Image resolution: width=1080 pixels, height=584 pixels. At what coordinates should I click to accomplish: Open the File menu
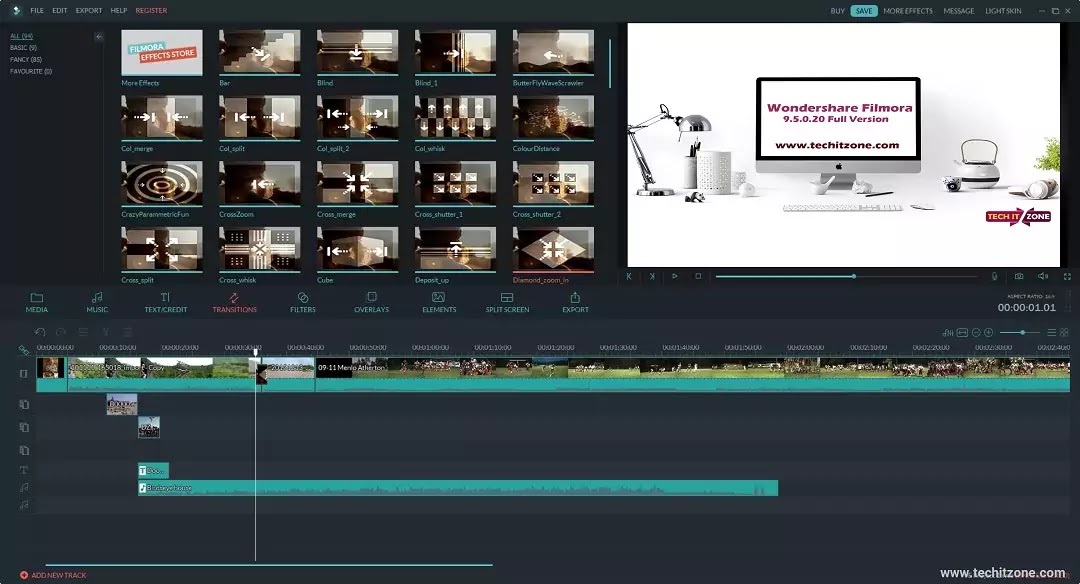tap(37, 10)
